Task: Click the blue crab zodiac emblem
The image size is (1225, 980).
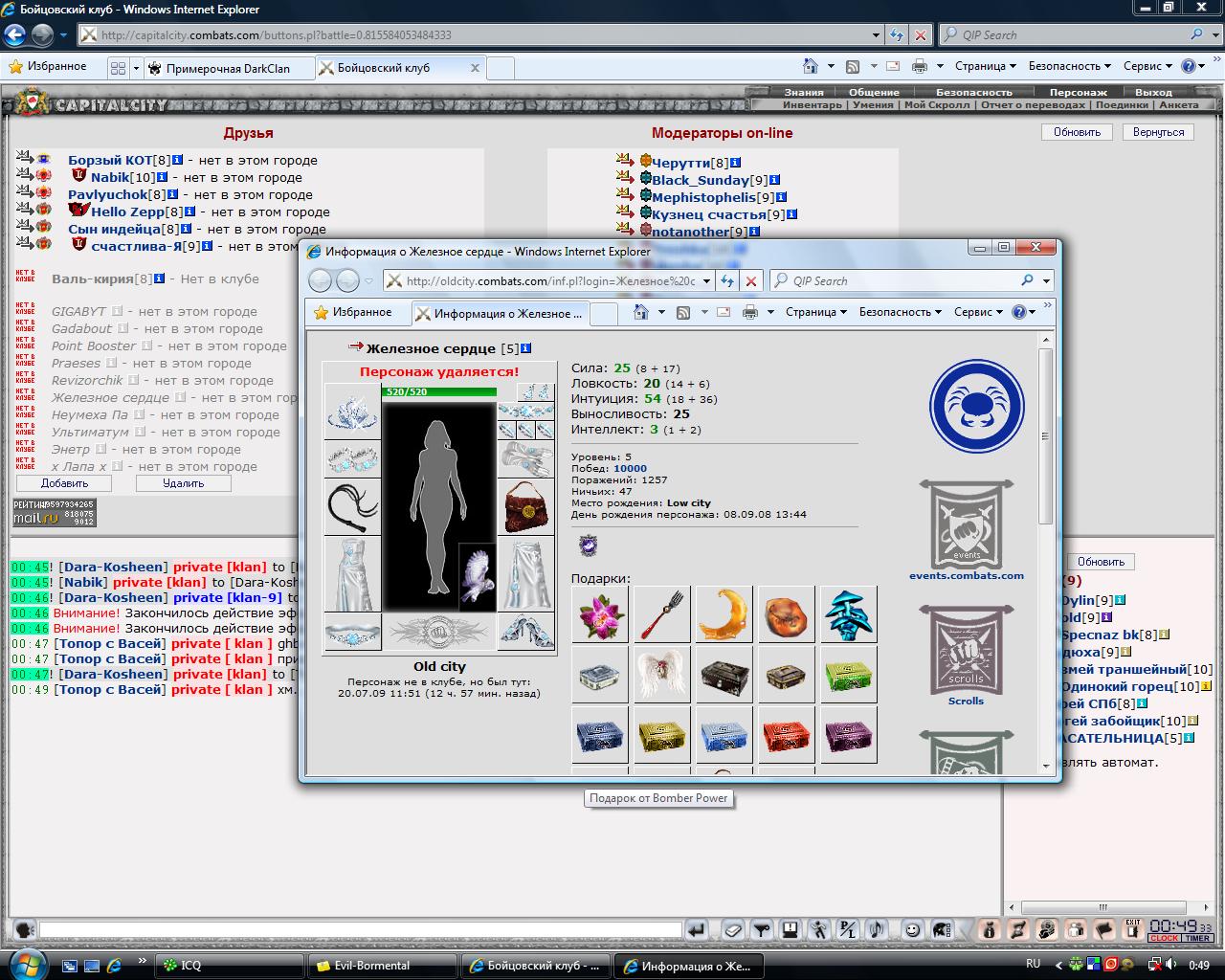Action: click(x=977, y=406)
